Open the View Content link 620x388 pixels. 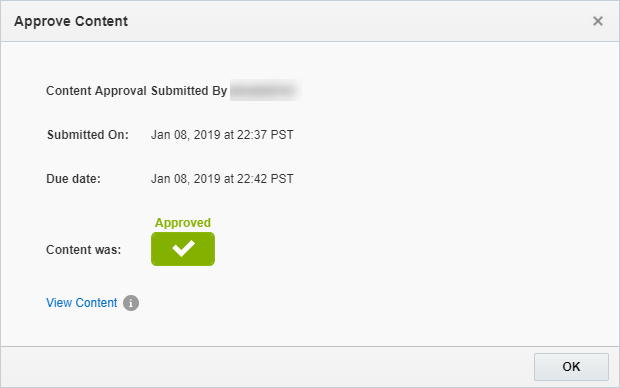(81, 303)
